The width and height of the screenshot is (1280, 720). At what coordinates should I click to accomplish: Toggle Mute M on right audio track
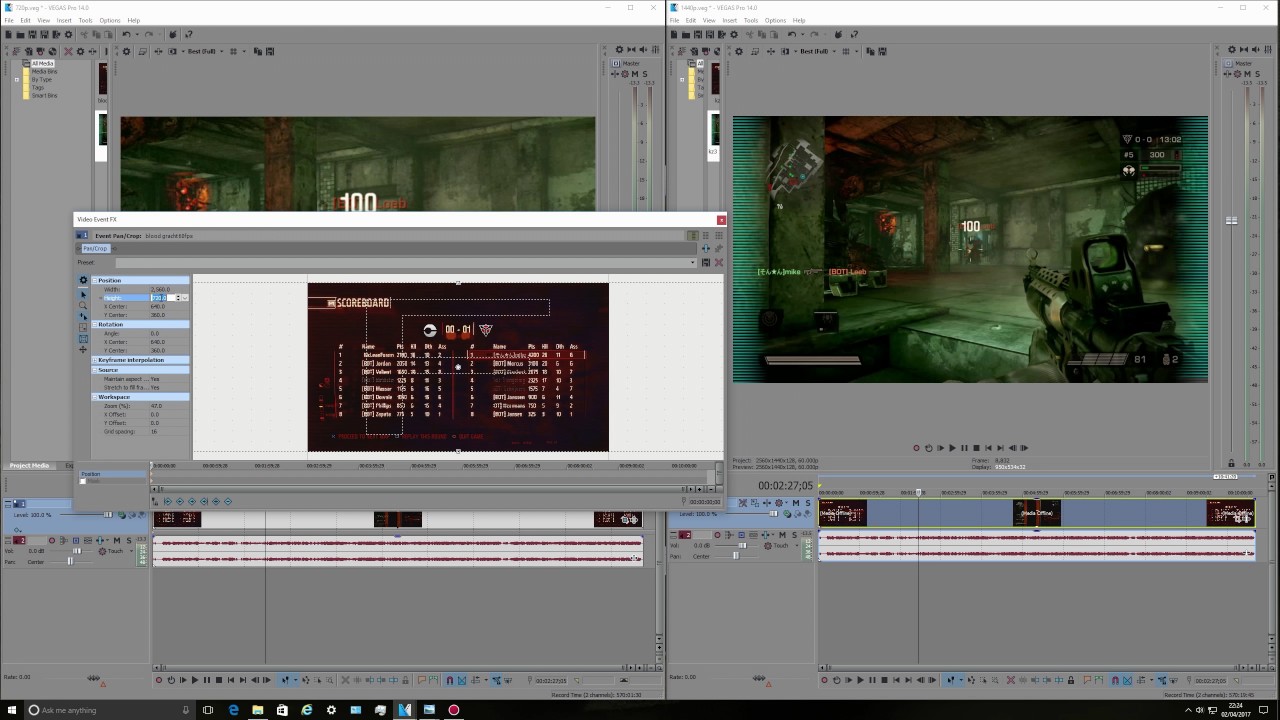pos(782,535)
